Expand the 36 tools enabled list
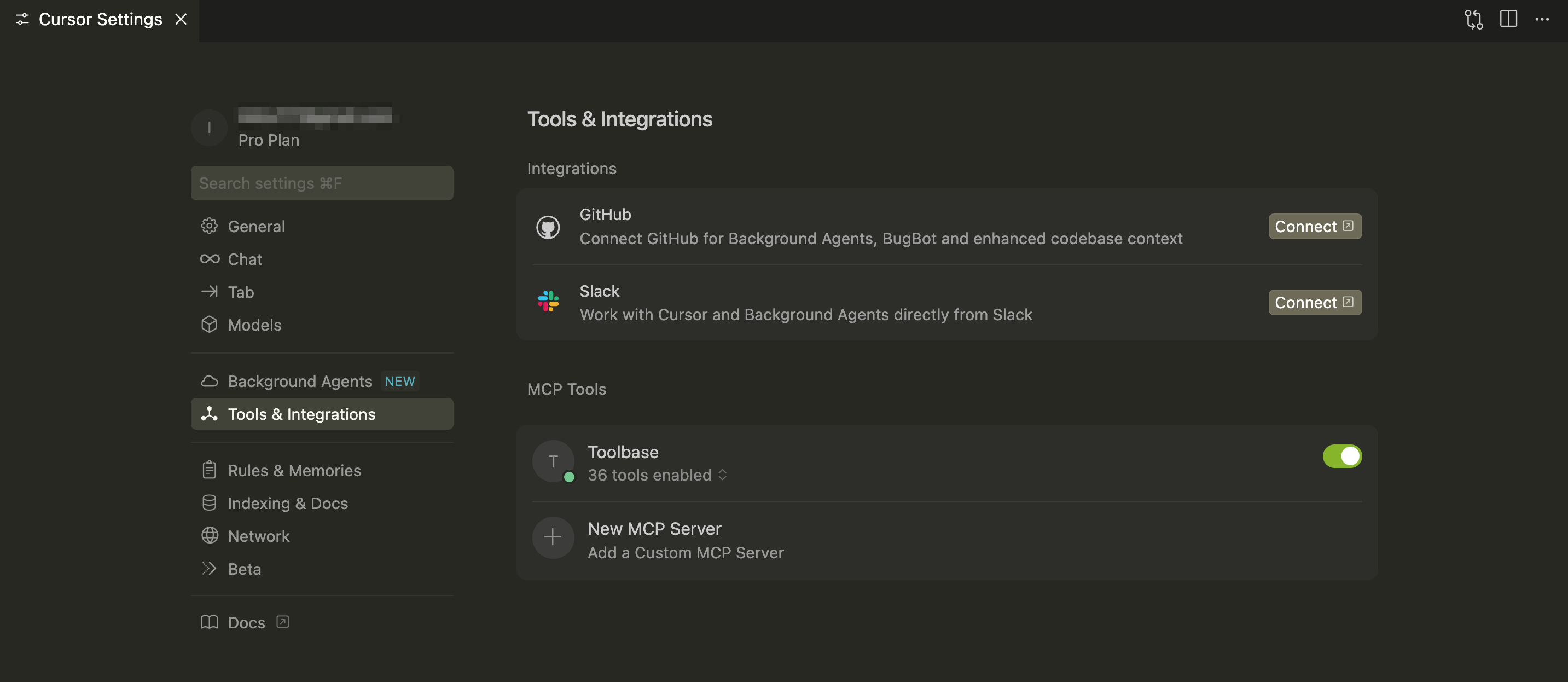The height and width of the screenshot is (682, 1568). click(x=658, y=475)
